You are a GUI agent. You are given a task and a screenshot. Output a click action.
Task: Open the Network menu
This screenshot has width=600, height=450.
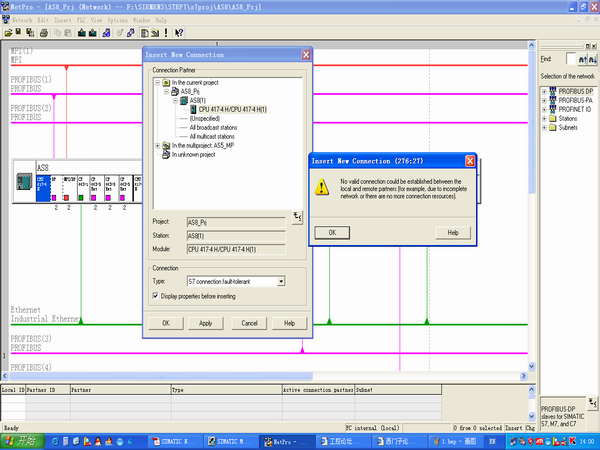(22, 20)
